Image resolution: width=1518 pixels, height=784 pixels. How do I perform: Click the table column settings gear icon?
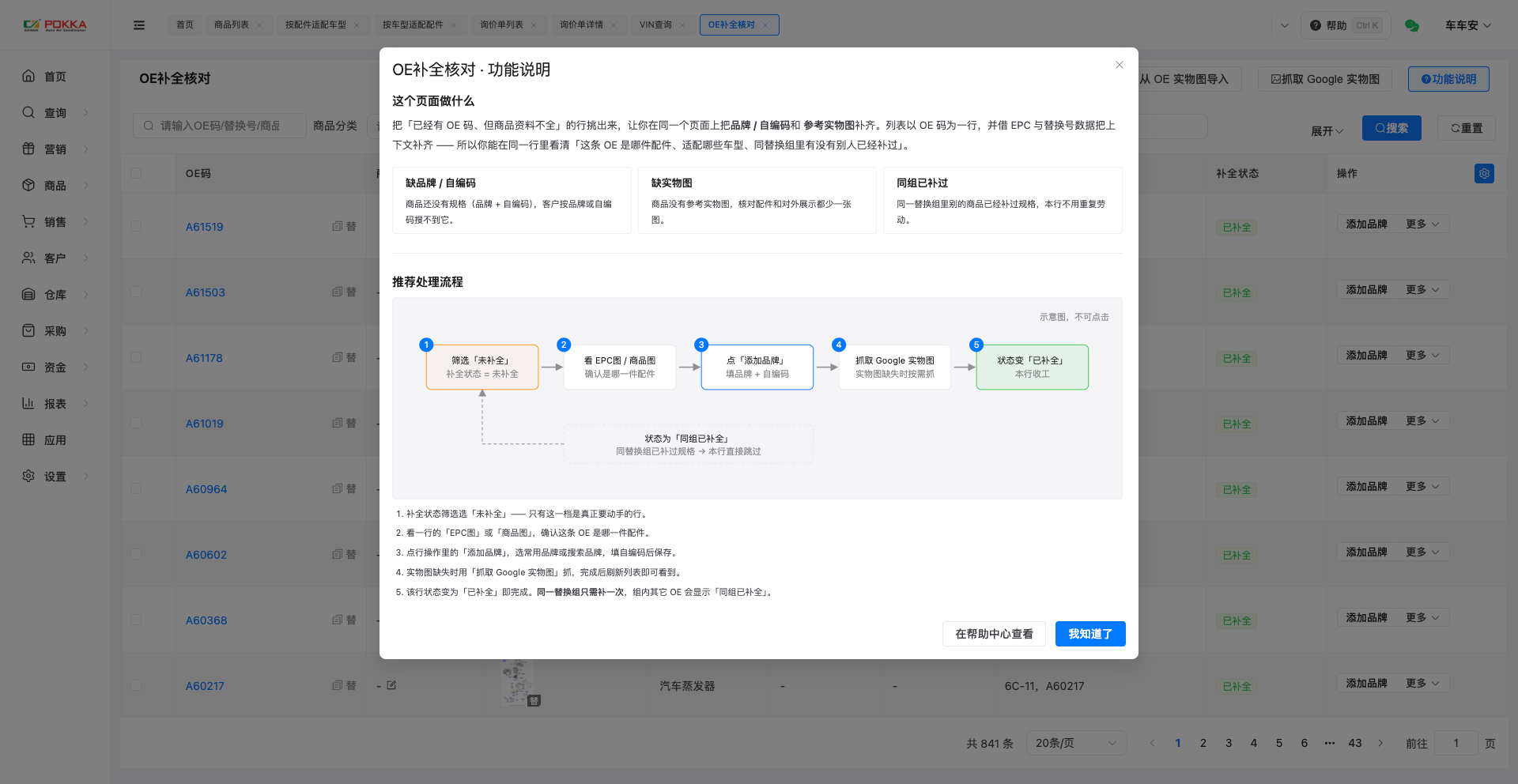(1484, 174)
